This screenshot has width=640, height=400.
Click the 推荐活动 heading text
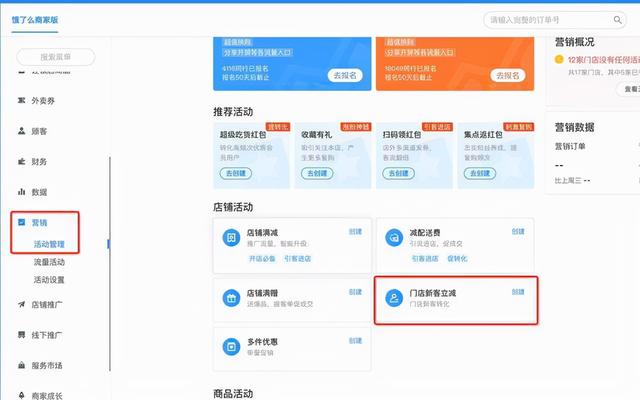click(x=233, y=111)
